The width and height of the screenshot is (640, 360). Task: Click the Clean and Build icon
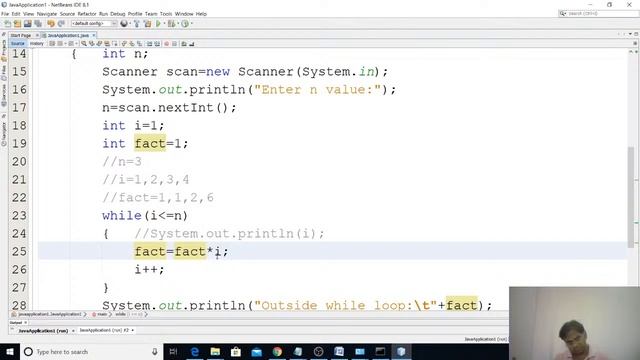pos(147,24)
